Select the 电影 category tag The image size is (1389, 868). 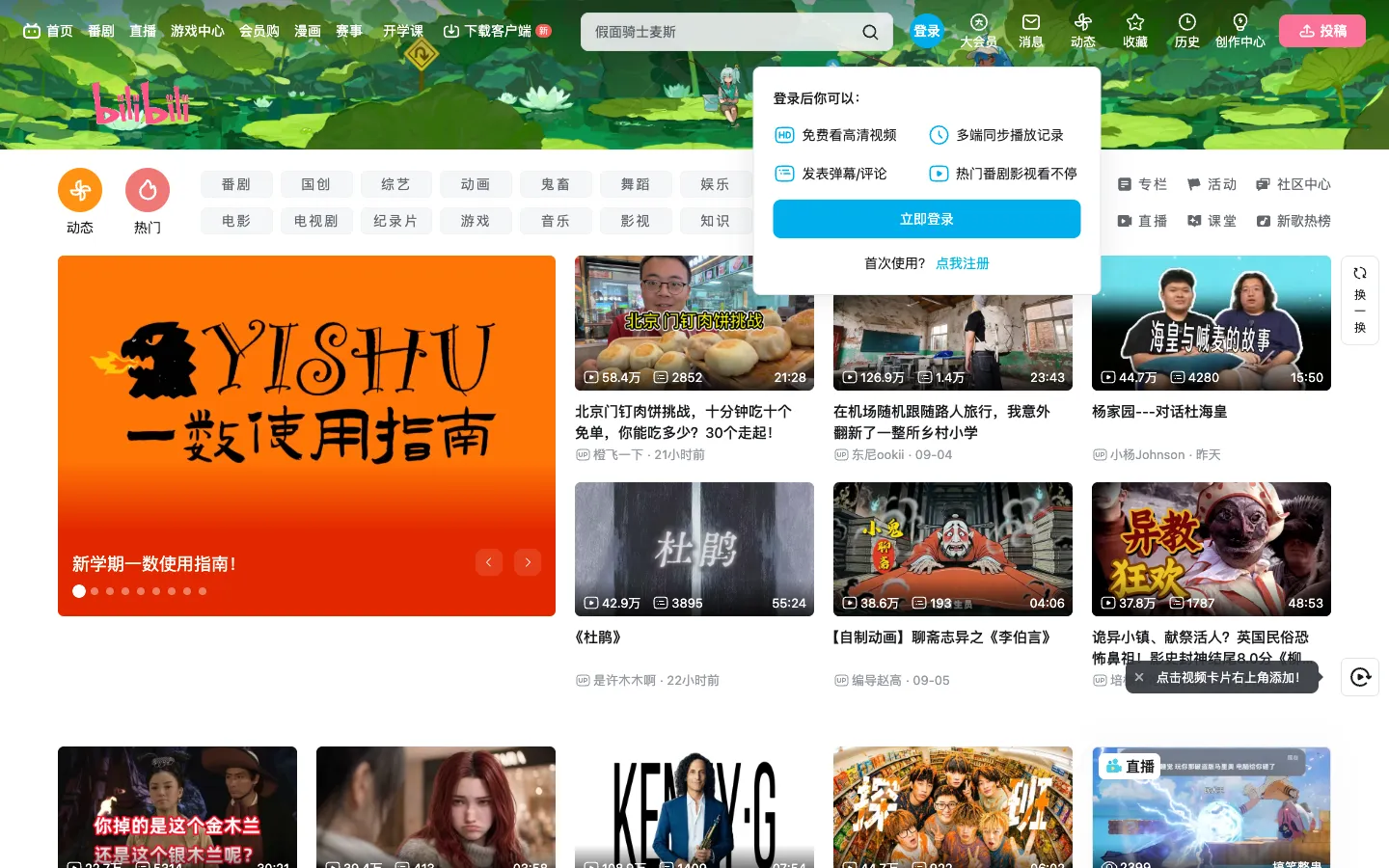236,221
